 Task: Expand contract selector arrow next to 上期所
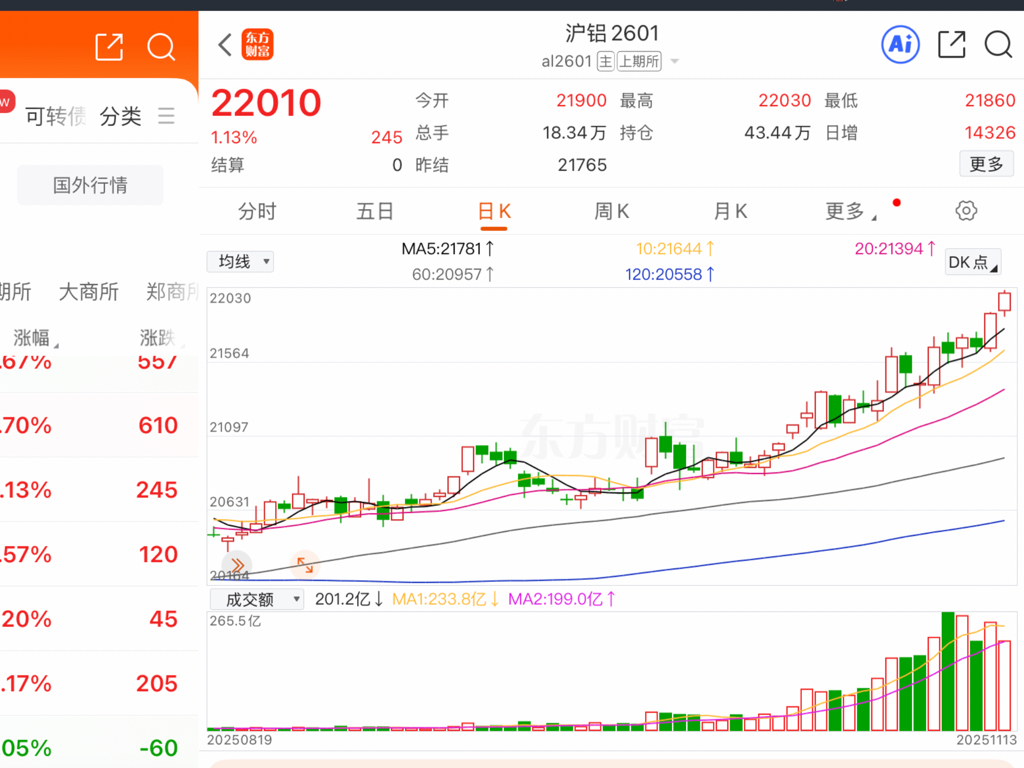click(x=675, y=61)
